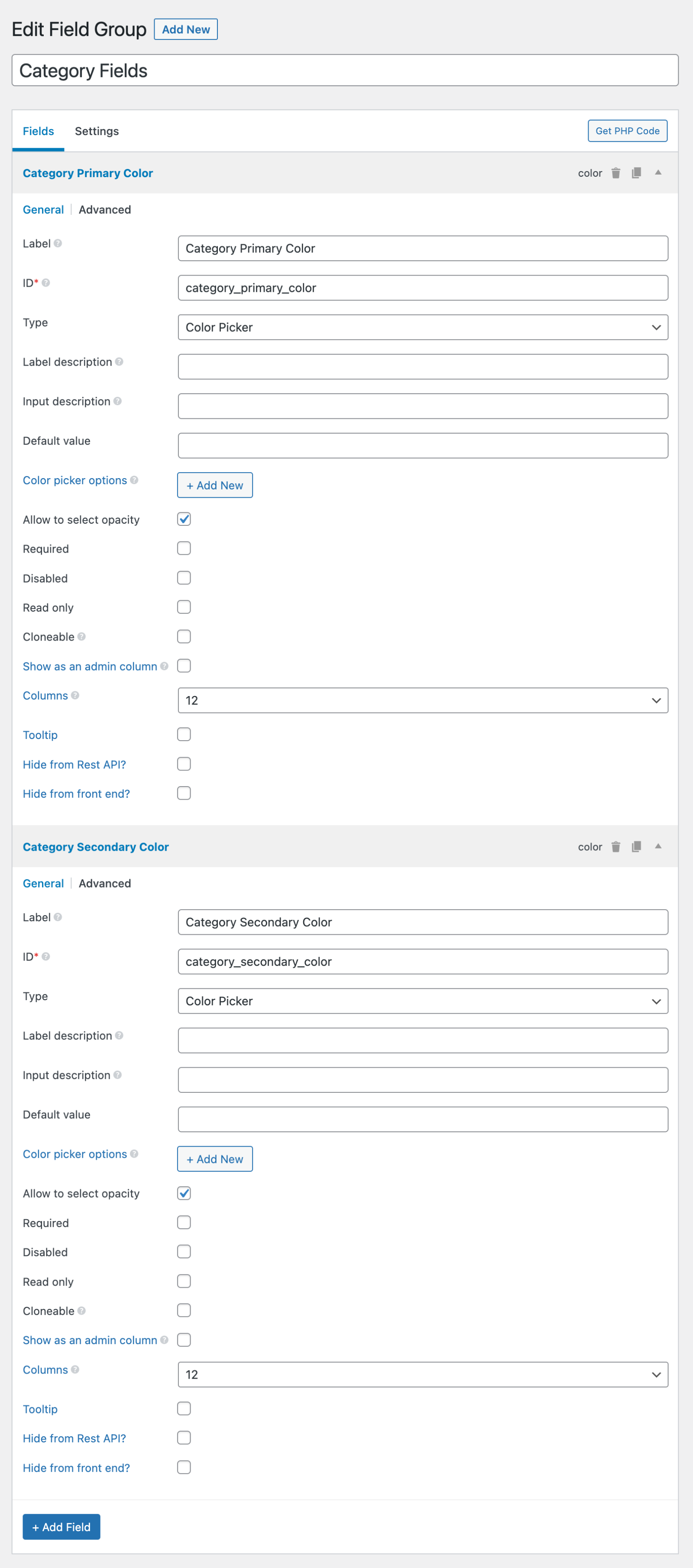Click help icon beside primary admin column
The image size is (693, 1568).
click(164, 667)
